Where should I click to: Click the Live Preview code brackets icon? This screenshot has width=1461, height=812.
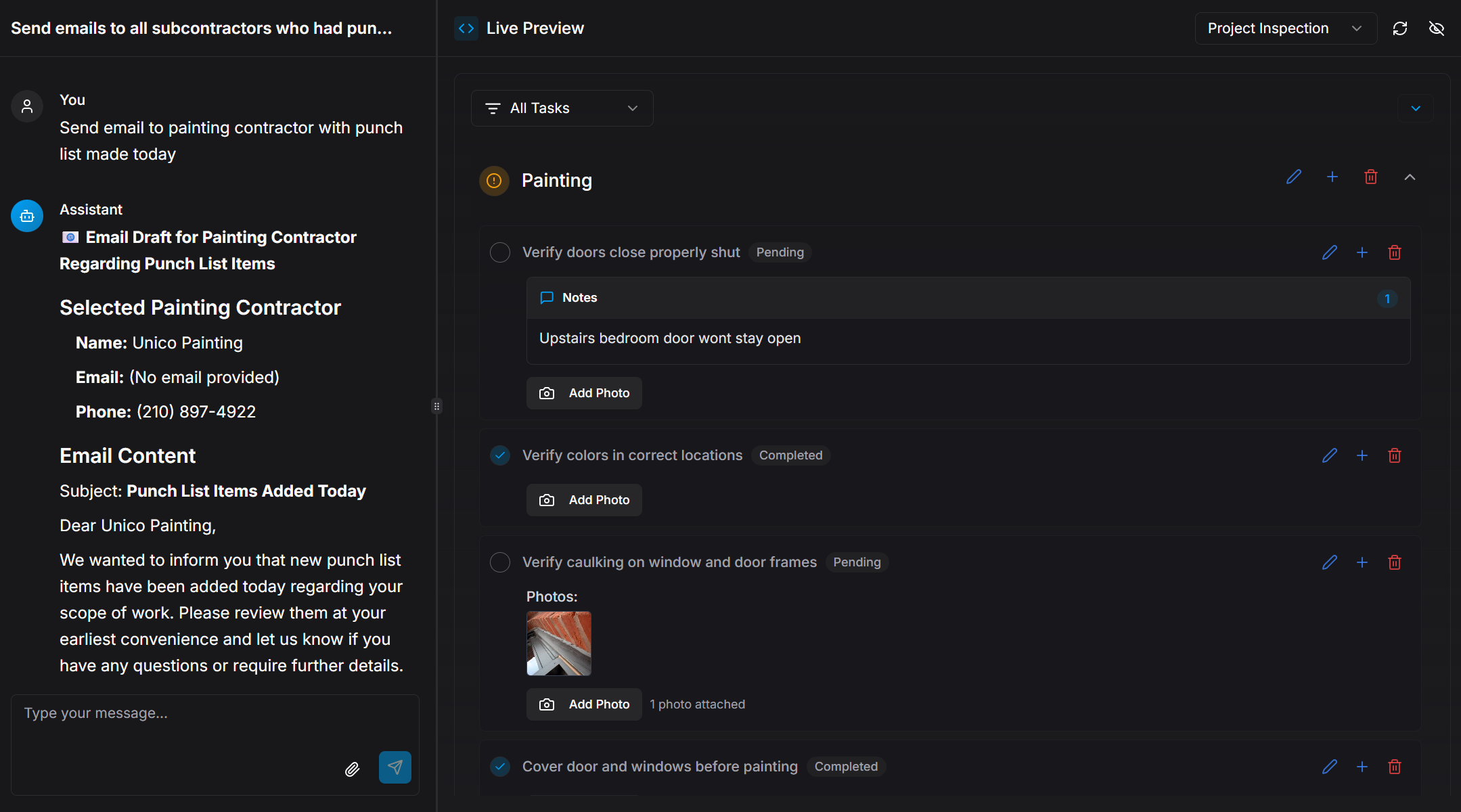tap(466, 28)
